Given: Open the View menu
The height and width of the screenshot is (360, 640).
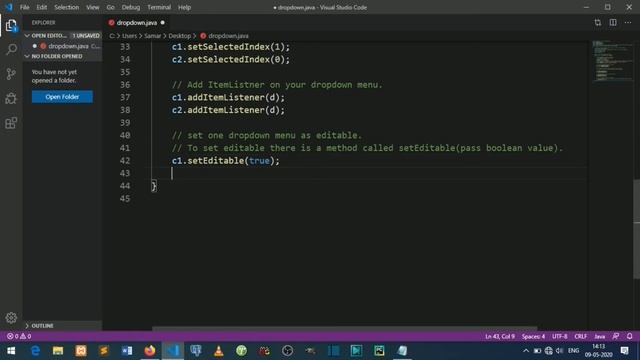Looking at the screenshot, I should 93,7.
